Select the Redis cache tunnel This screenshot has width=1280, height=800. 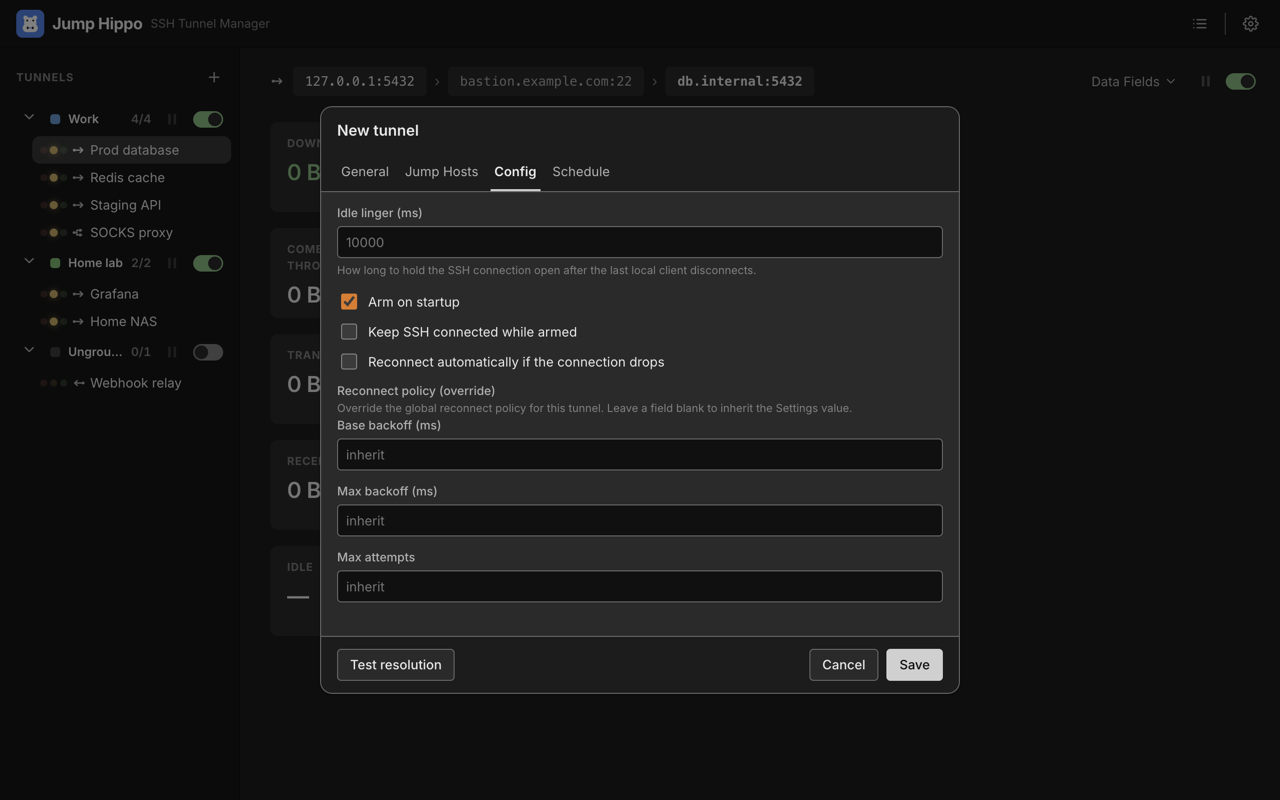(x=132, y=177)
